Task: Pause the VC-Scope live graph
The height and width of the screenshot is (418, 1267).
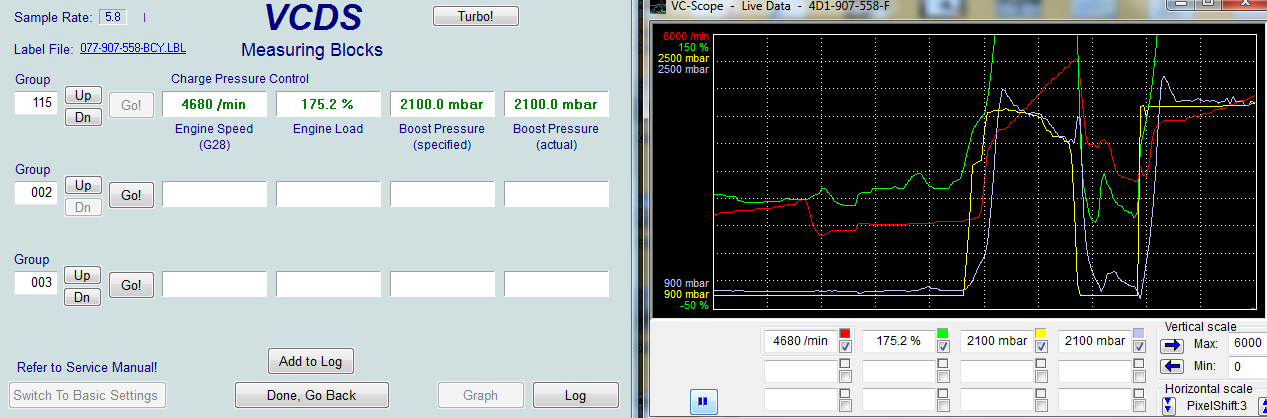Action: [703, 401]
